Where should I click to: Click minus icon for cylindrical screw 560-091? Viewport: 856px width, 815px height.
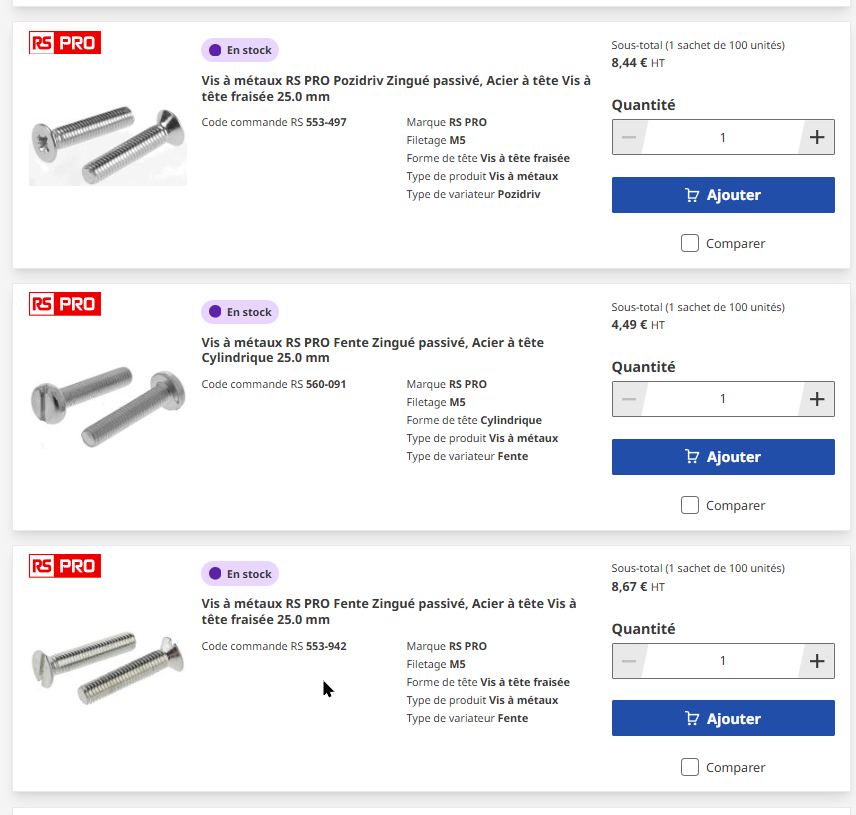(x=629, y=399)
